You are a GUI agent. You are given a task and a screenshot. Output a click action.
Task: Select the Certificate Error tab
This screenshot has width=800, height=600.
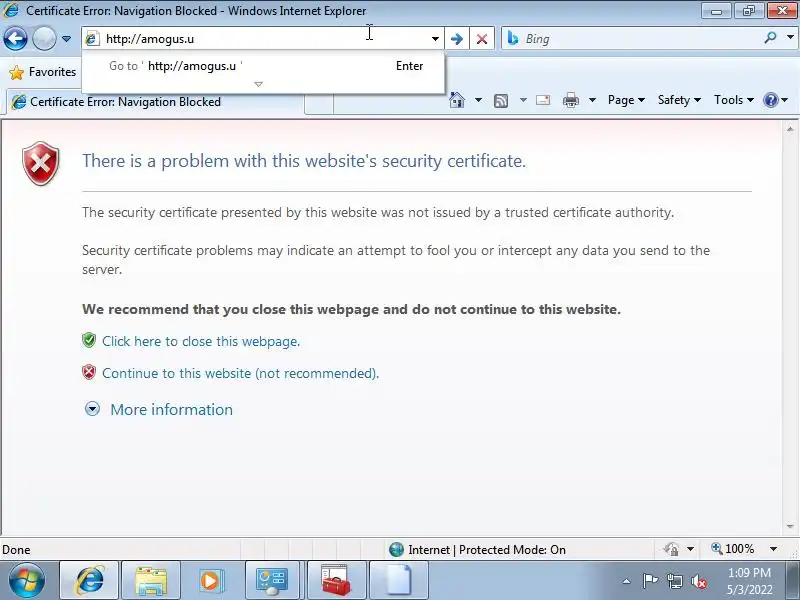(155, 102)
